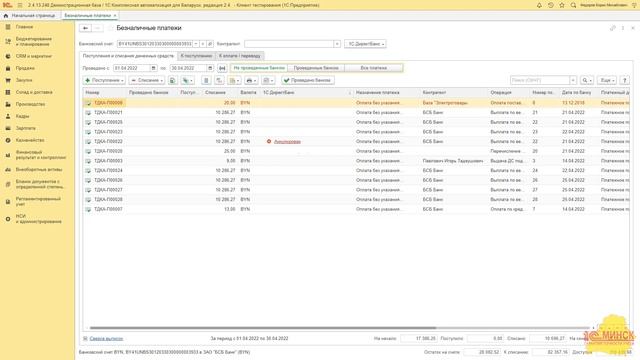
Task: Open the Сверка выписок link
Action: [106, 338]
